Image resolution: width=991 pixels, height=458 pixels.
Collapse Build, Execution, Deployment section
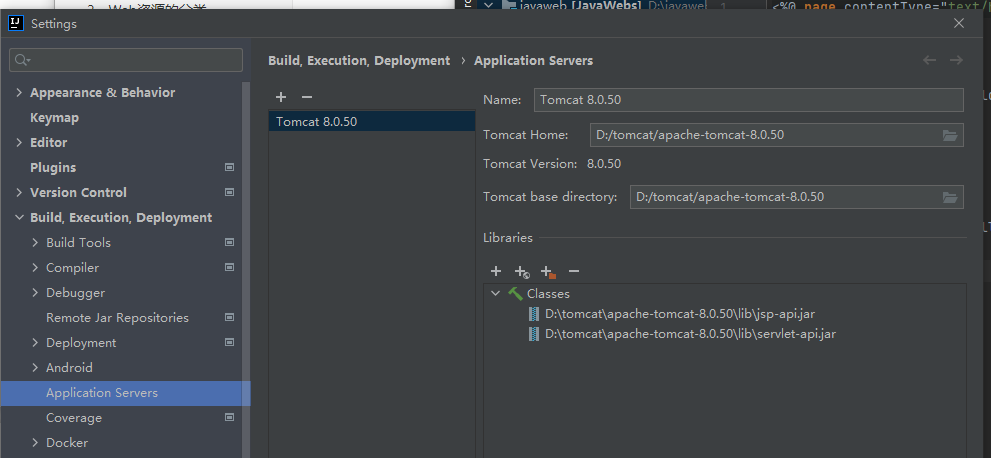(18, 218)
